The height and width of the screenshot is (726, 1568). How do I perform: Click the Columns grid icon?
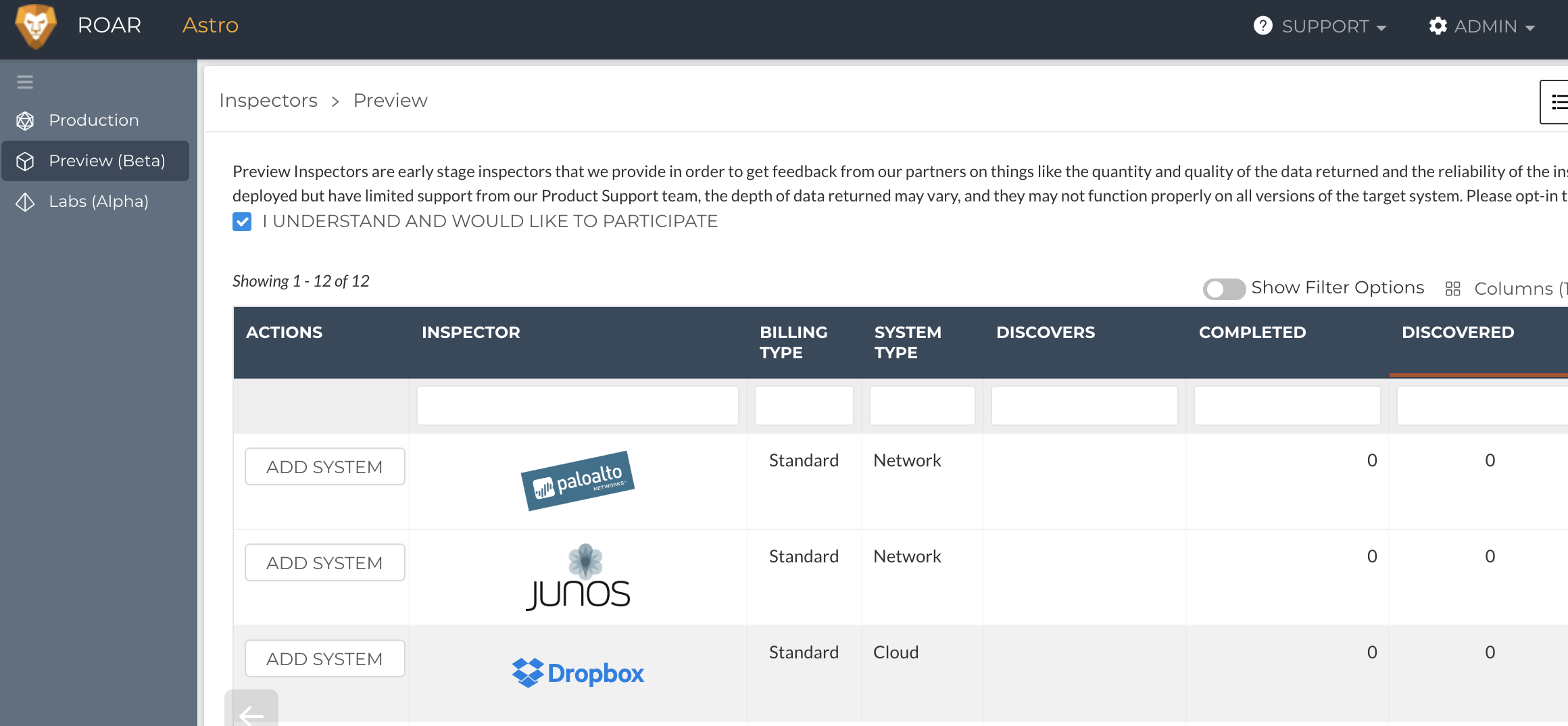pos(1453,289)
